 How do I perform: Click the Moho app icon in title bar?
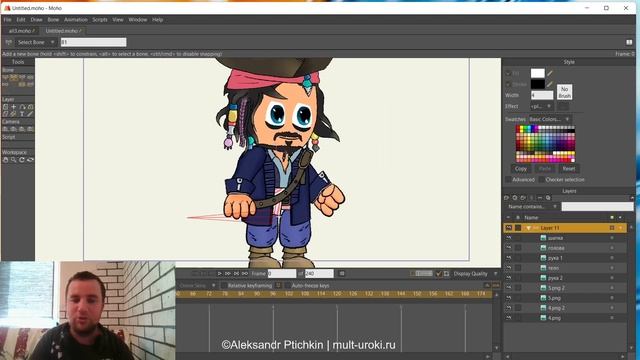(7, 8)
